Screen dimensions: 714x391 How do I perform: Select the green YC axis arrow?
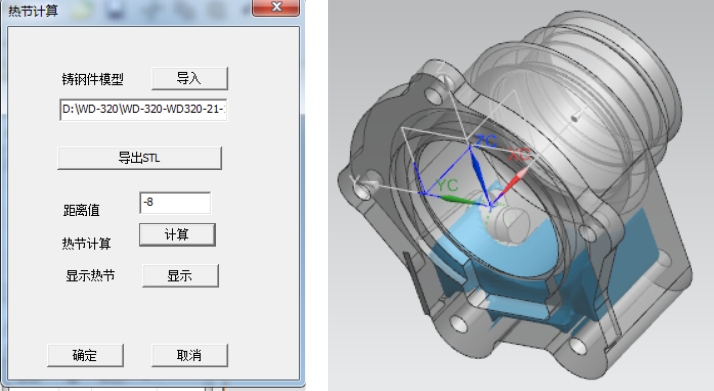[459, 199]
